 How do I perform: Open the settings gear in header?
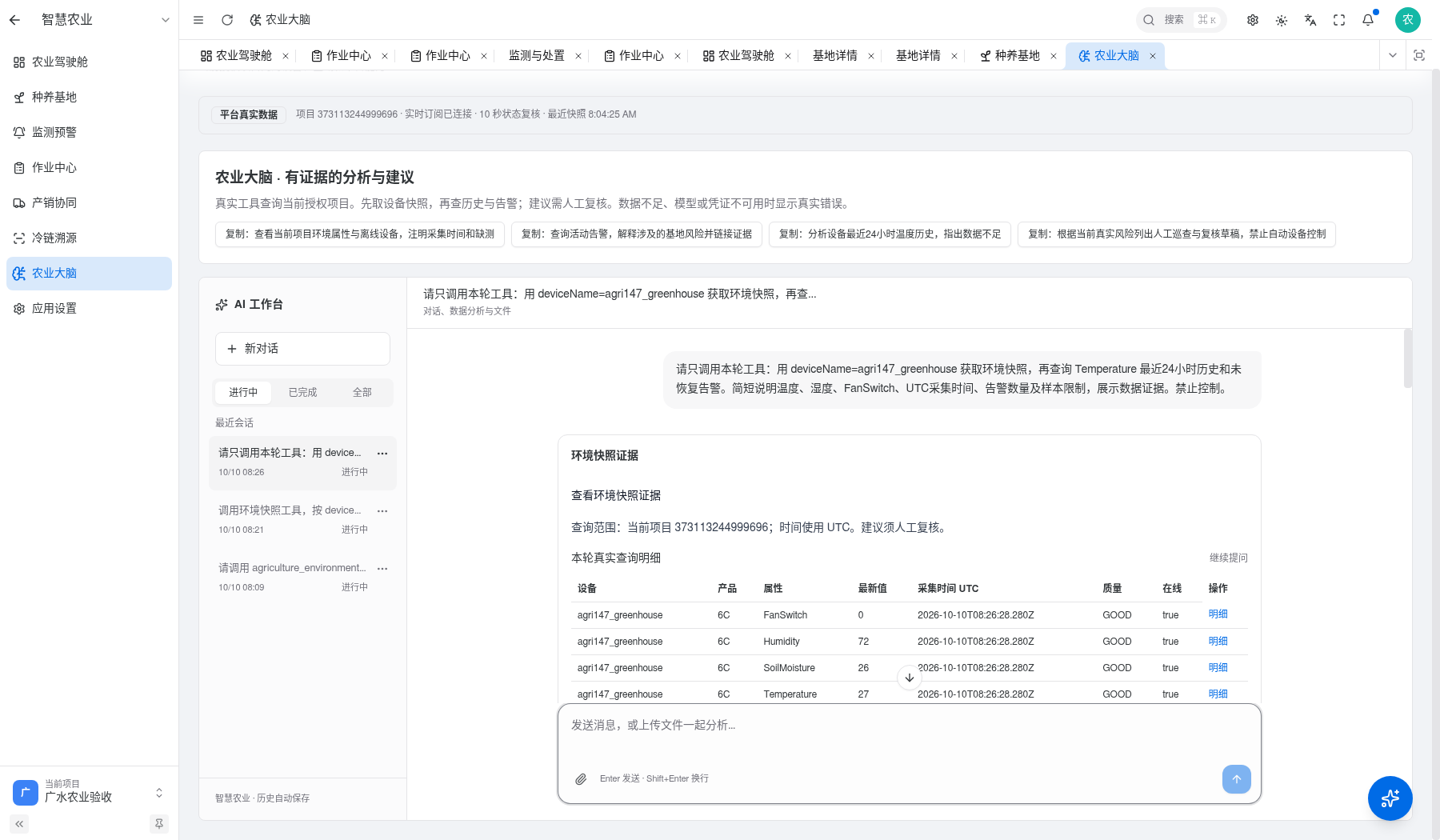1253,20
